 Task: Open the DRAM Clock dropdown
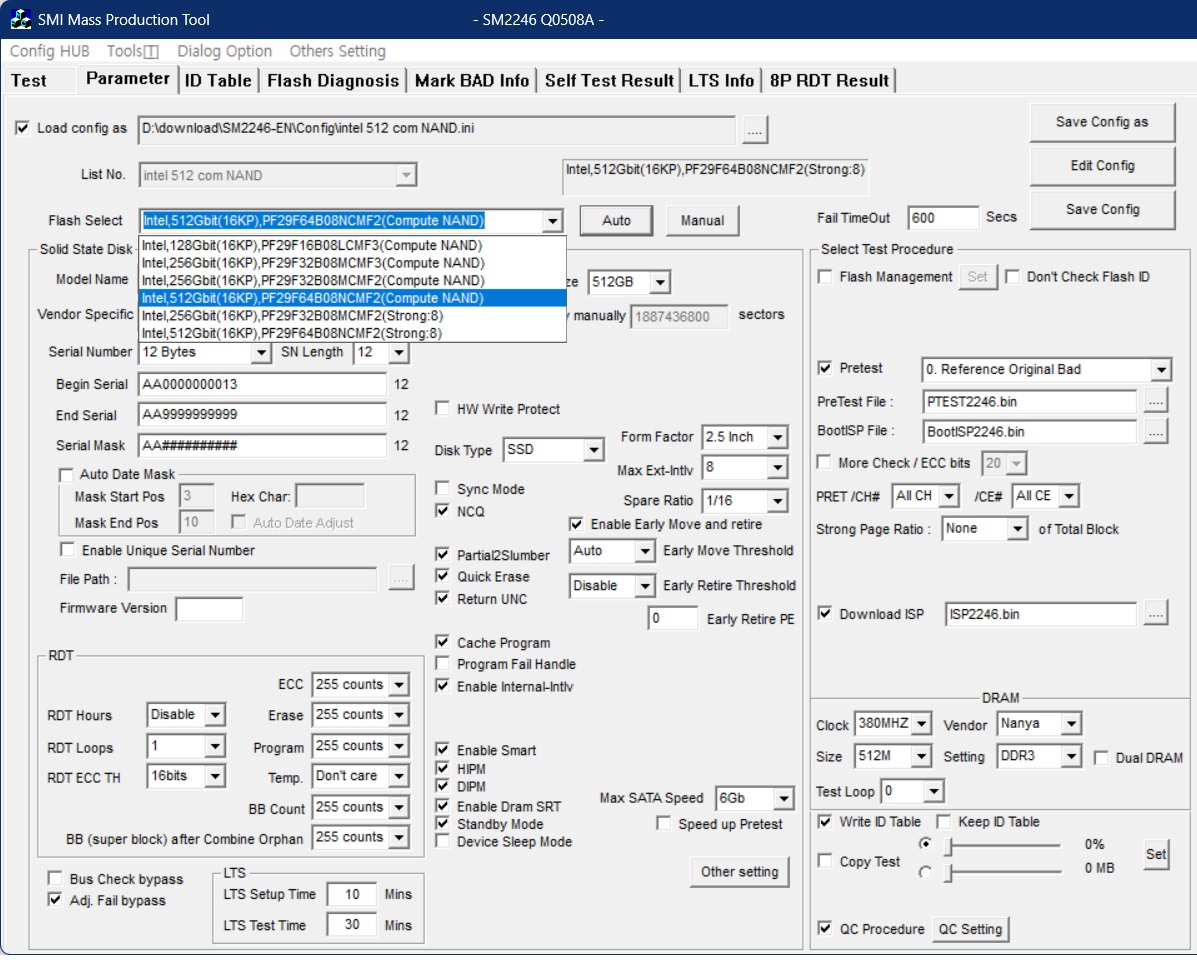[921, 723]
